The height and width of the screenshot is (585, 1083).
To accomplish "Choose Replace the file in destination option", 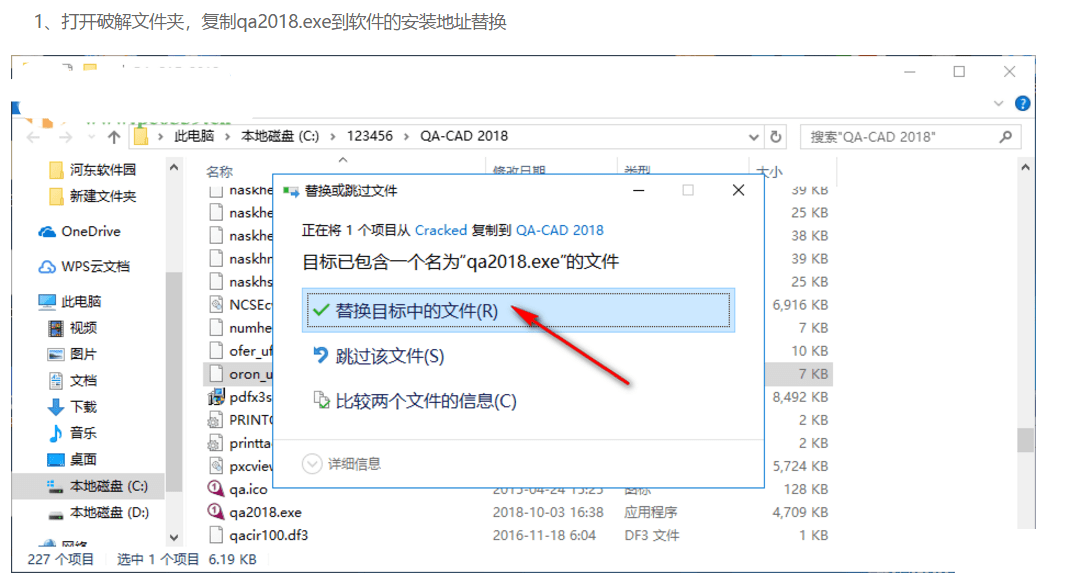I will point(518,311).
